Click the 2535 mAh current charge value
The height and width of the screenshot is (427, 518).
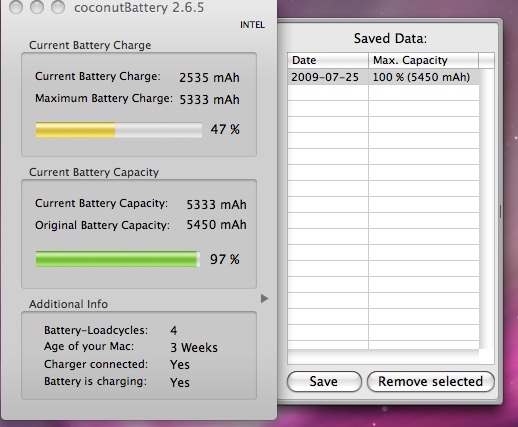coord(209,78)
